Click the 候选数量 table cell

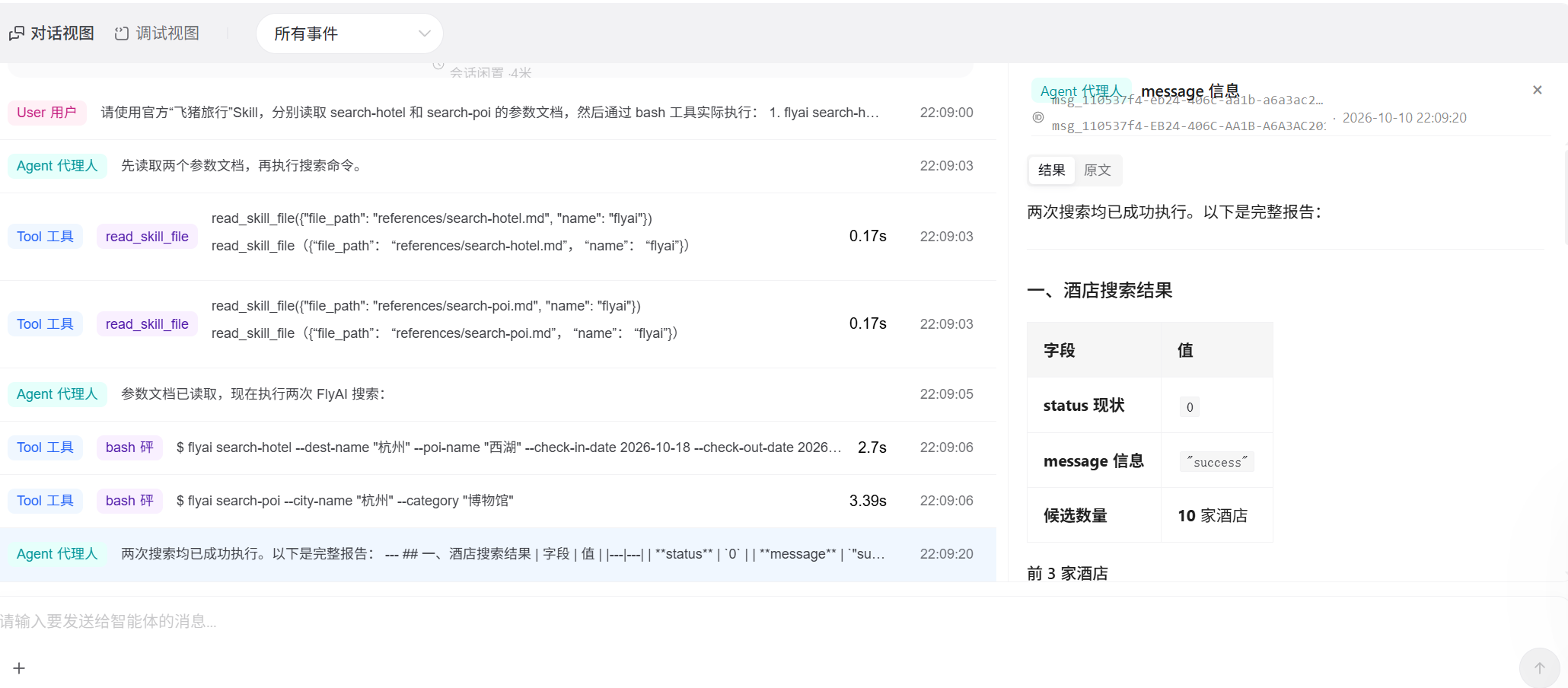click(1094, 516)
